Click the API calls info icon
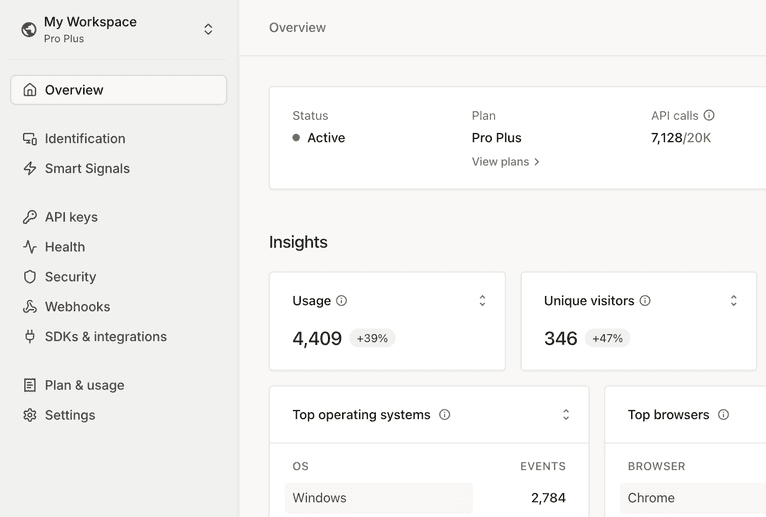This screenshot has height=517, width=766. pyautogui.click(x=709, y=116)
